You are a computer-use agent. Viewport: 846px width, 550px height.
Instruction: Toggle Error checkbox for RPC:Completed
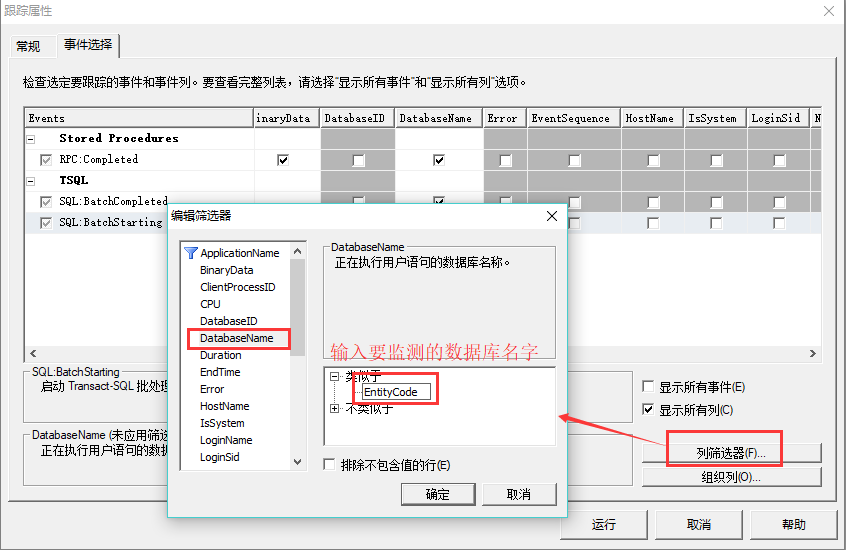pyautogui.click(x=505, y=160)
